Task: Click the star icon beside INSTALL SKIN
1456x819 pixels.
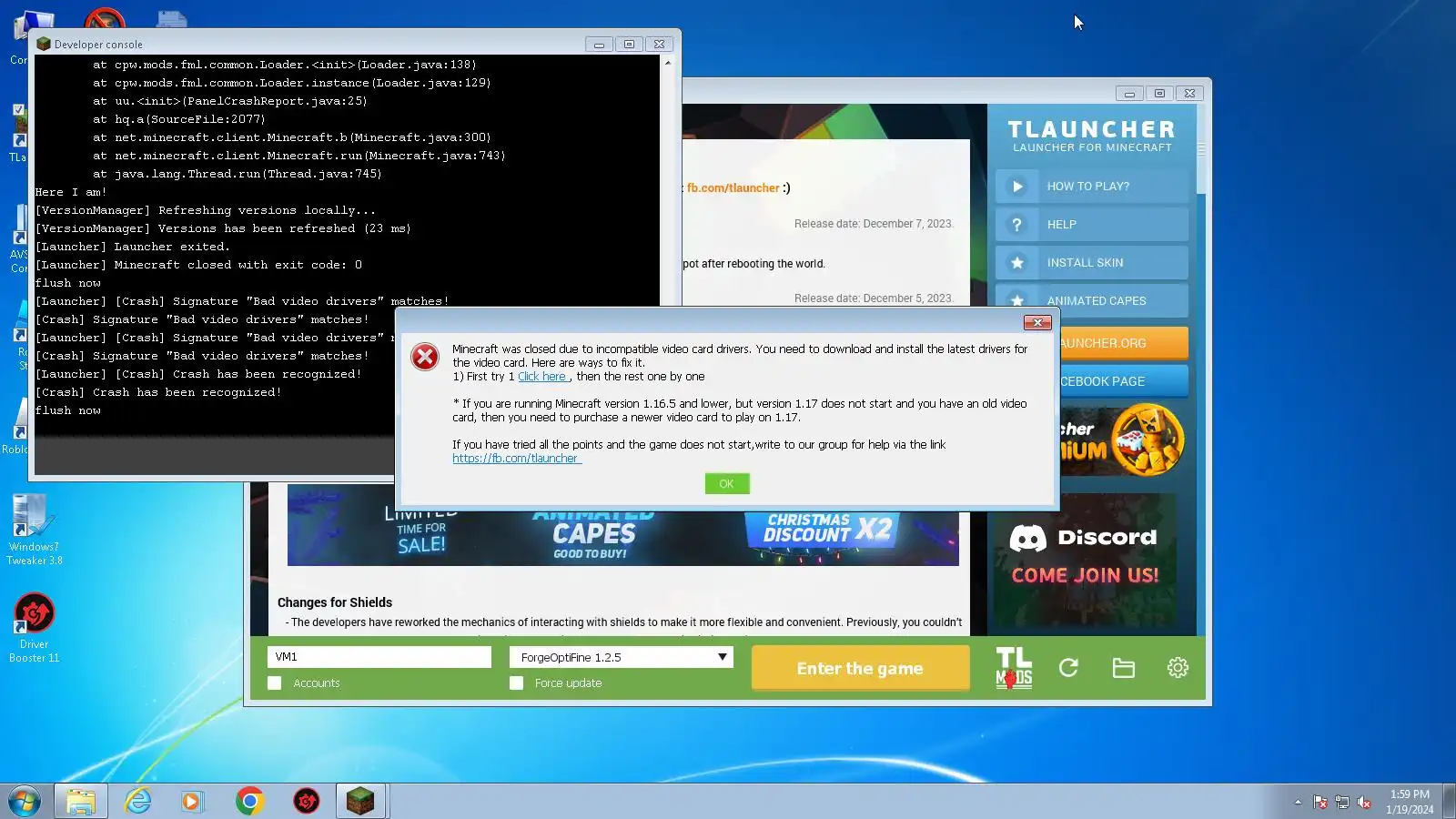Action: pyautogui.click(x=1017, y=263)
